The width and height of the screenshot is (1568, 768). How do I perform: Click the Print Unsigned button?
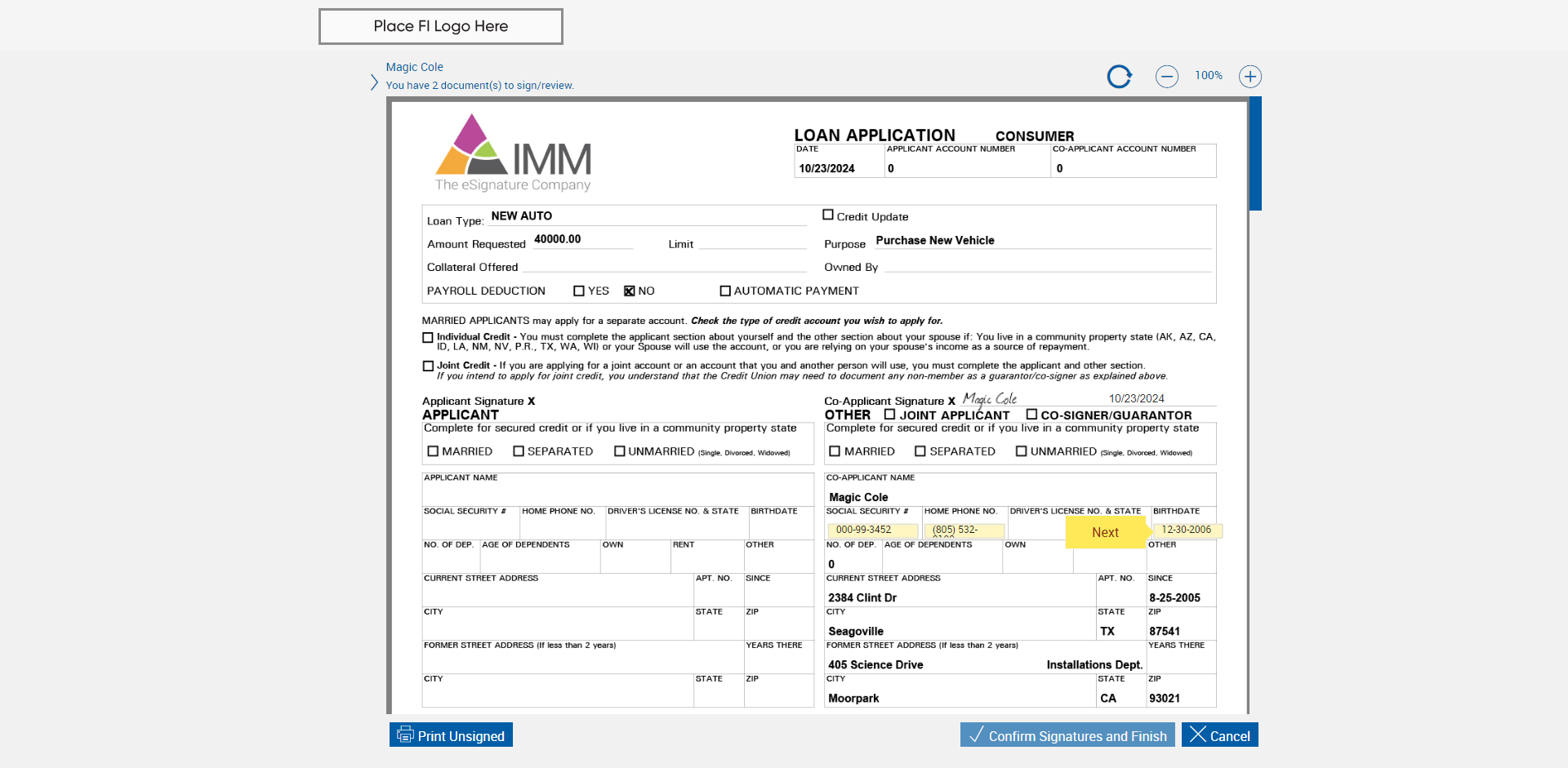(451, 735)
